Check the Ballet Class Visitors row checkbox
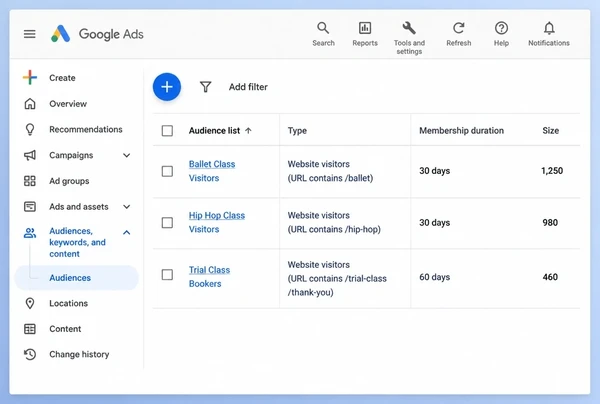600x404 pixels. [x=167, y=171]
